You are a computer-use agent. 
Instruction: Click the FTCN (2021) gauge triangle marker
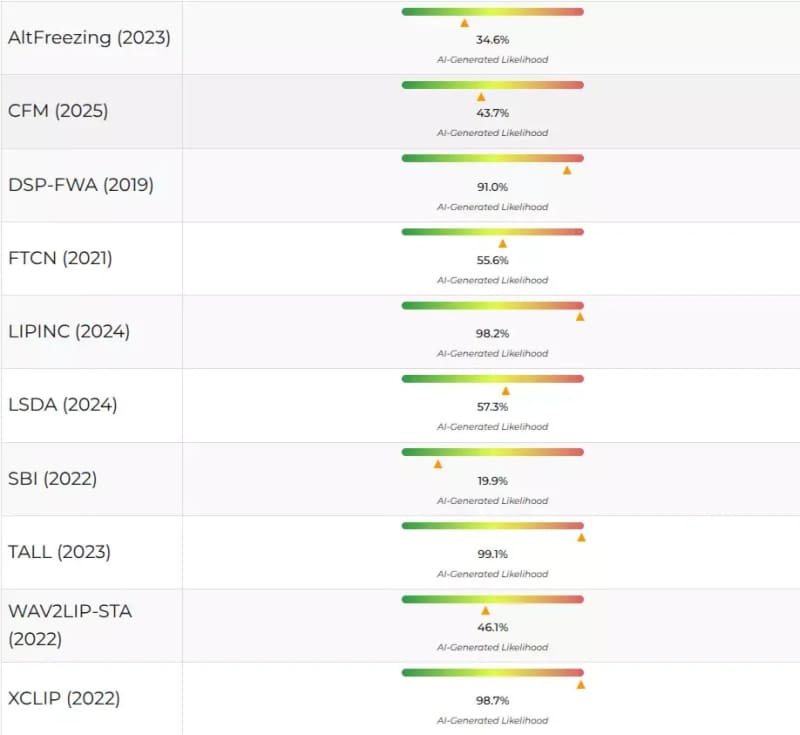pos(503,243)
